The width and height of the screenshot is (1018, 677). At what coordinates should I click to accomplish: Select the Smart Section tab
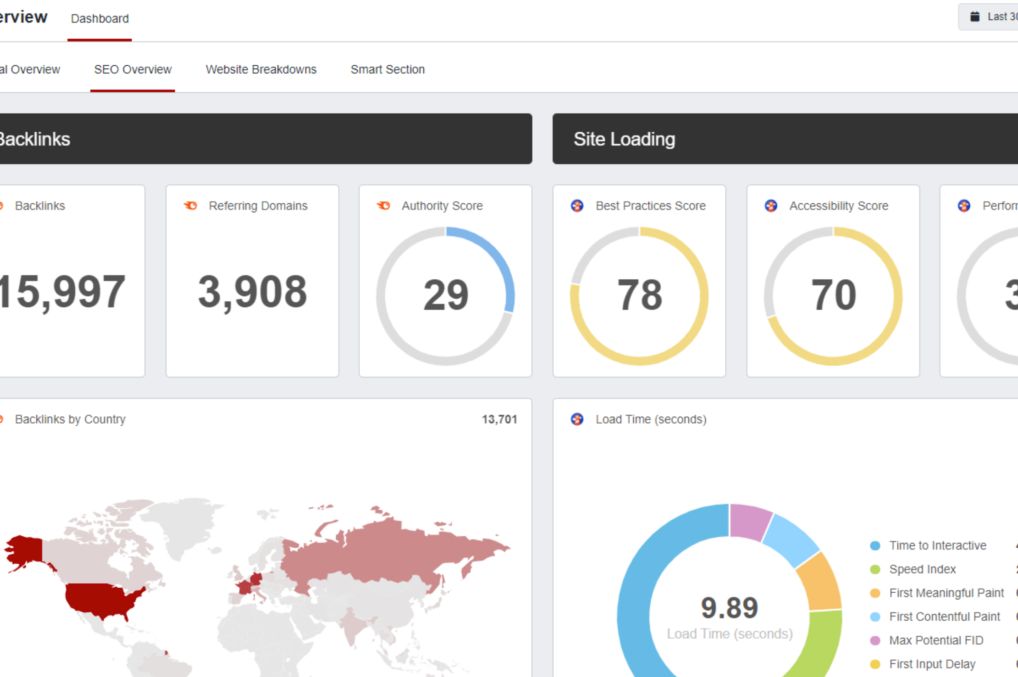tap(388, 69)
